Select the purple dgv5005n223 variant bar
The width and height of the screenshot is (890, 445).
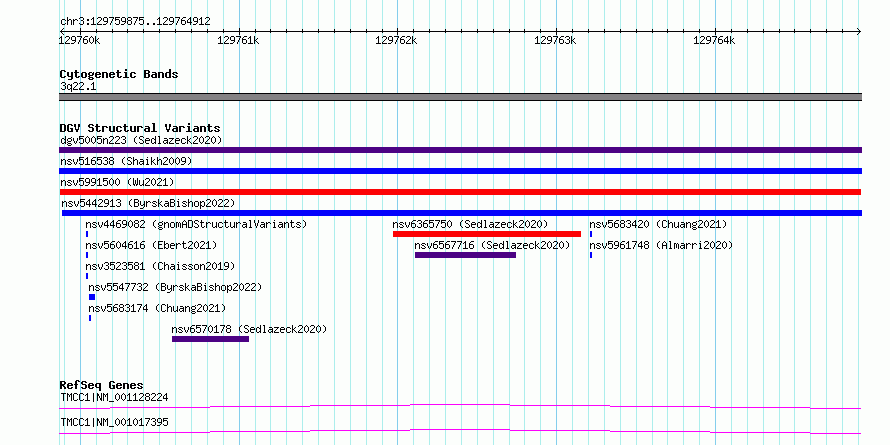point(460,150)
